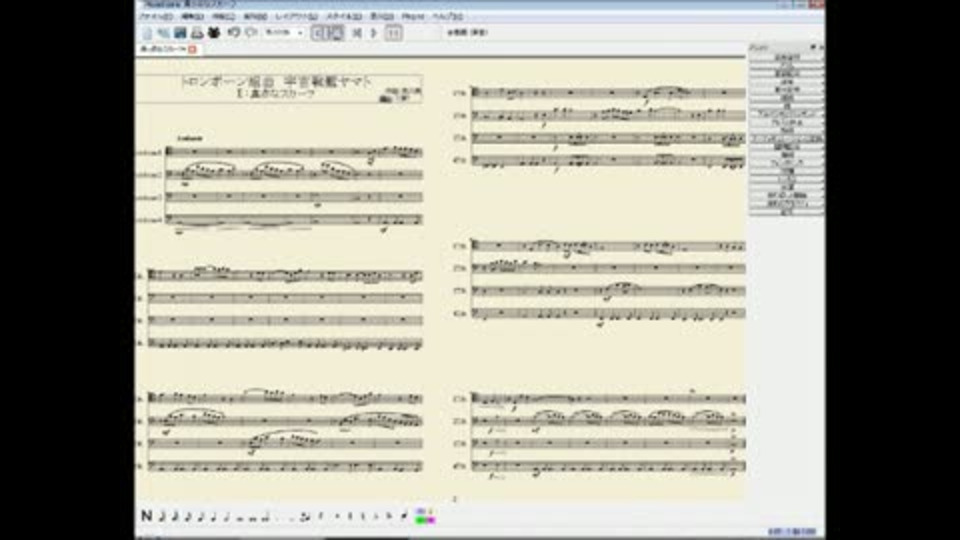Expand the アーティキュレーション palette section

(787, 138)
